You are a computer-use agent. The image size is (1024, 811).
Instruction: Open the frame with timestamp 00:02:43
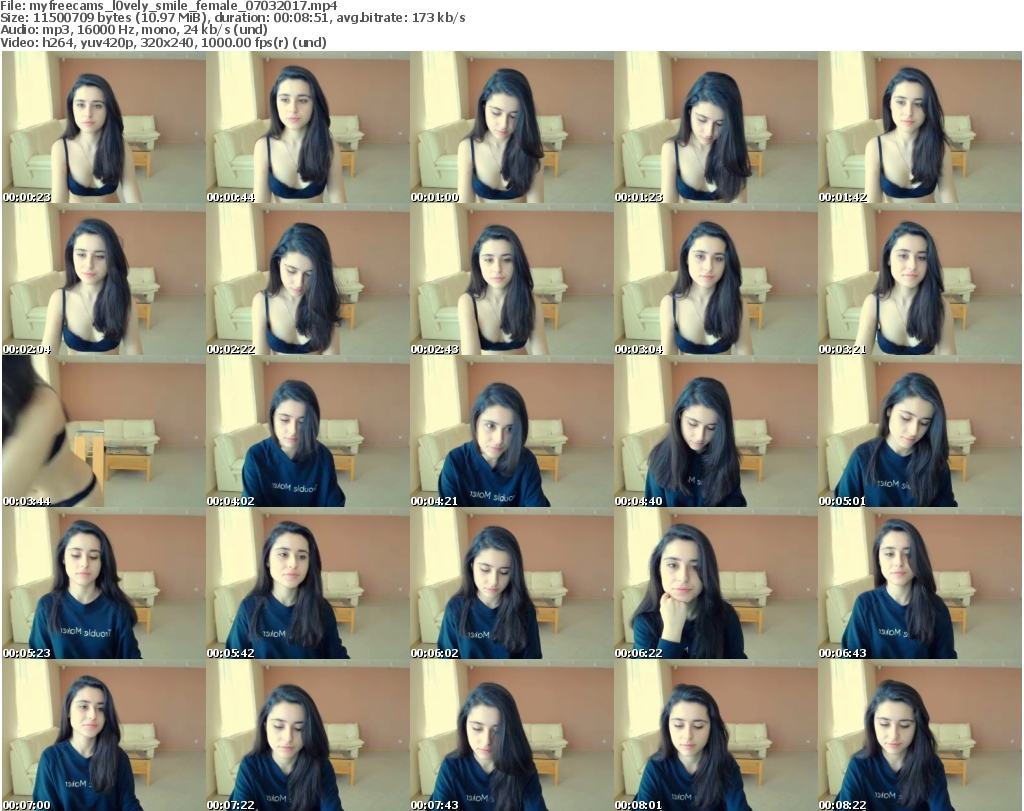coord(512,279)
